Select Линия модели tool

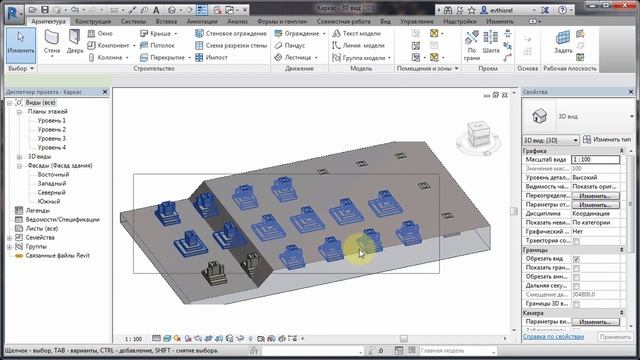tap(358, 45)
